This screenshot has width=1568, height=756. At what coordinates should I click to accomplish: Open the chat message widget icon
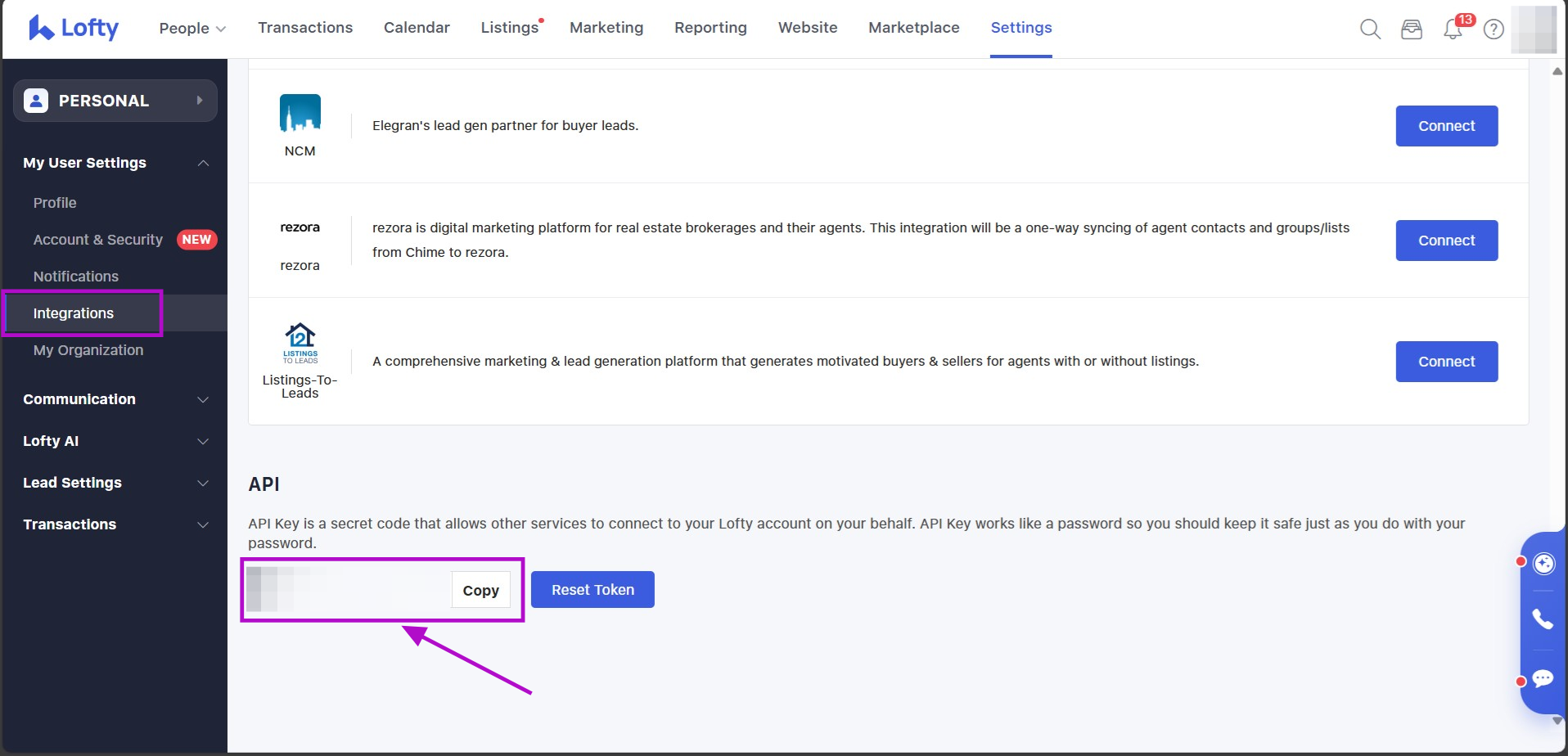[1543, 679]
